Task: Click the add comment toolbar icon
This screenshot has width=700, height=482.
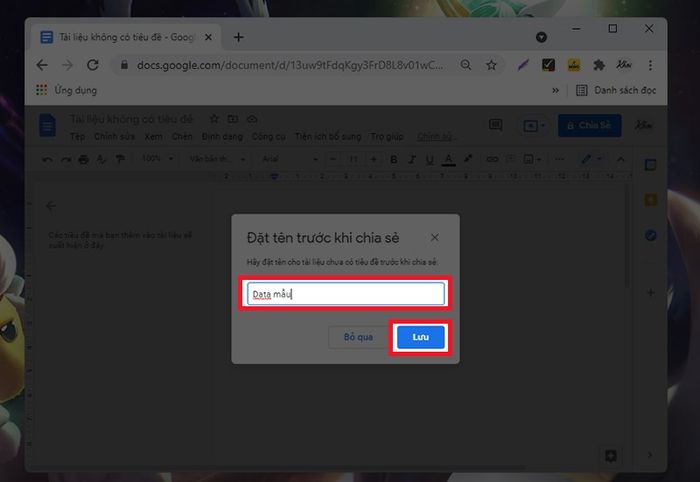Action: (x=510, y=159)
